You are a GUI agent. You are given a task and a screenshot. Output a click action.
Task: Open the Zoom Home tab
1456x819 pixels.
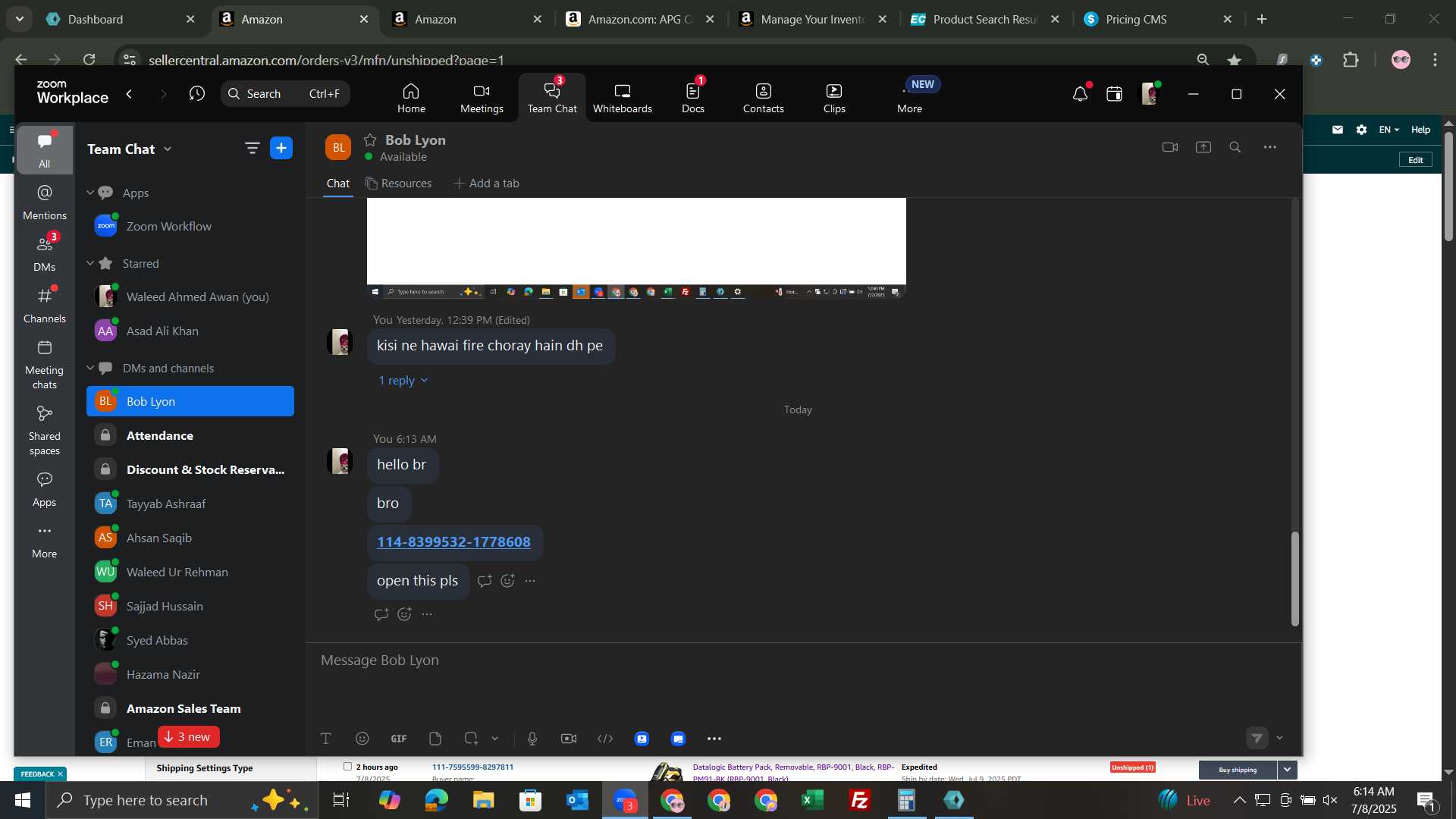click(411, 98)
